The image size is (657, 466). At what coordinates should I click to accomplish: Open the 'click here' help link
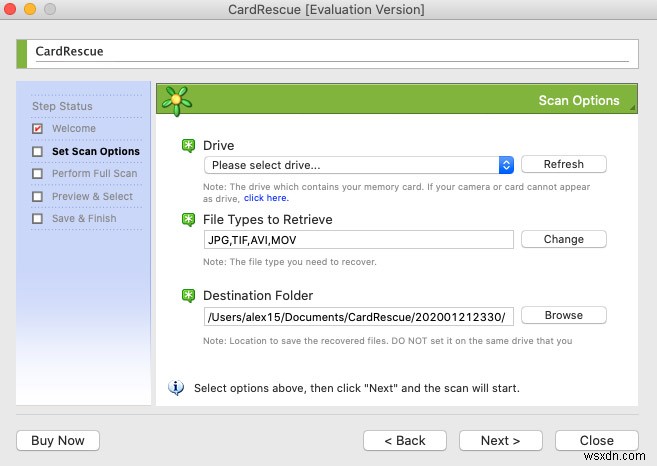pyautogui.click(x=266, y=198)
